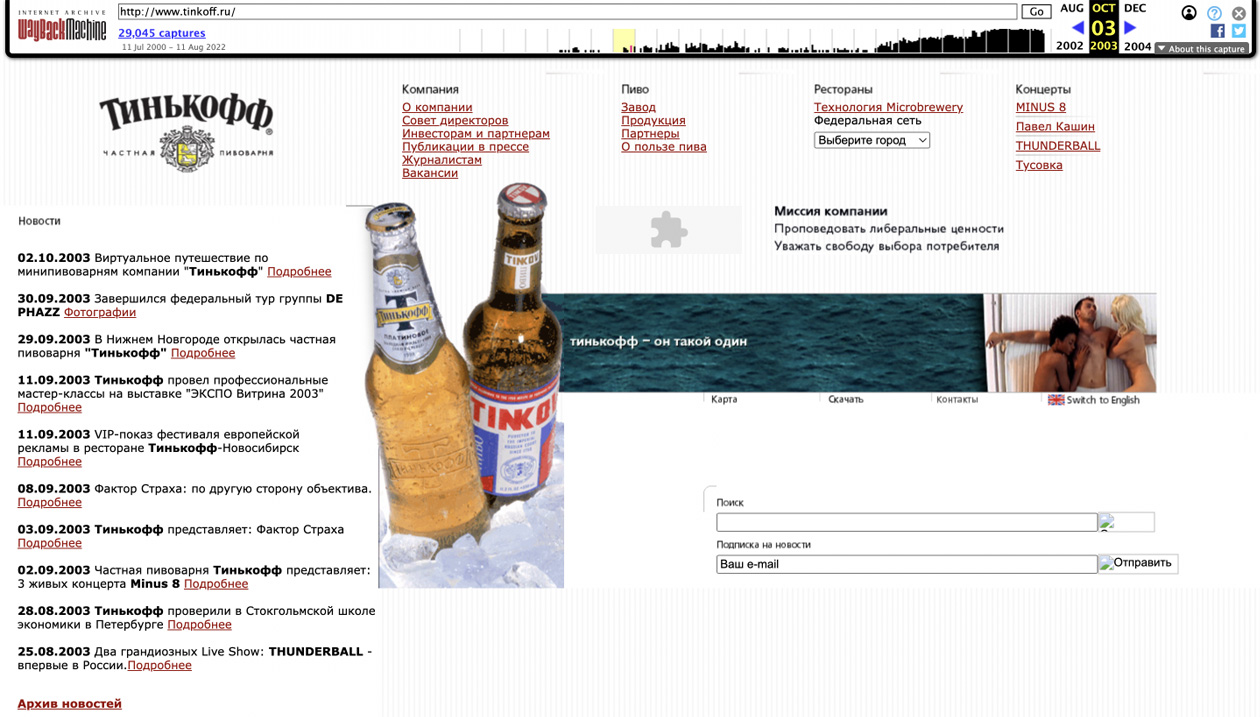Image resolution: width=1260 pixels, height=717 pixels.
Task: Open Вакансии link
Action: pyautogui.click(x=430, y=173)
